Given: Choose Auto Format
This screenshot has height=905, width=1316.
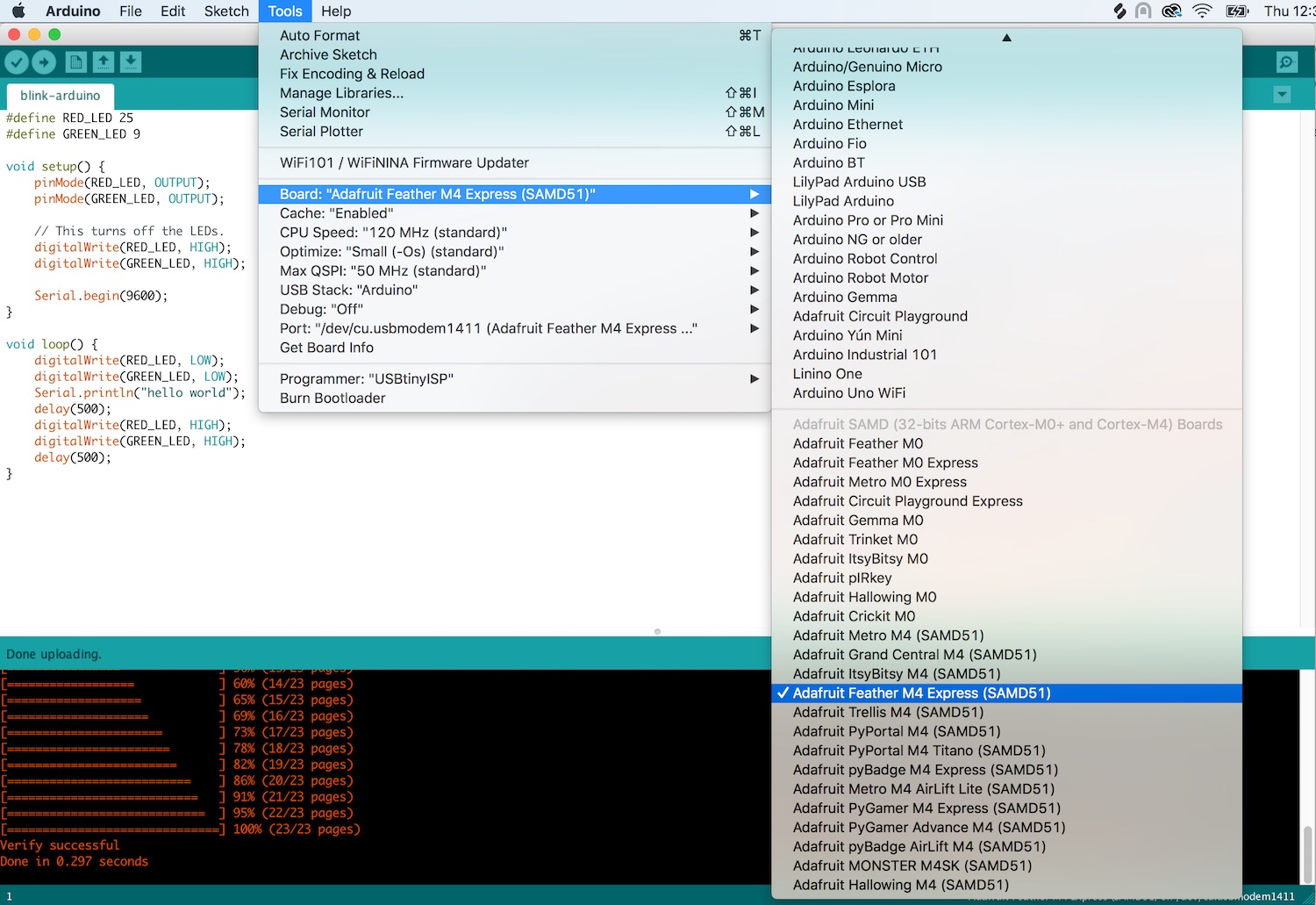Looking at the screenshot, I should pyautogui.click(x=515, y=36).
